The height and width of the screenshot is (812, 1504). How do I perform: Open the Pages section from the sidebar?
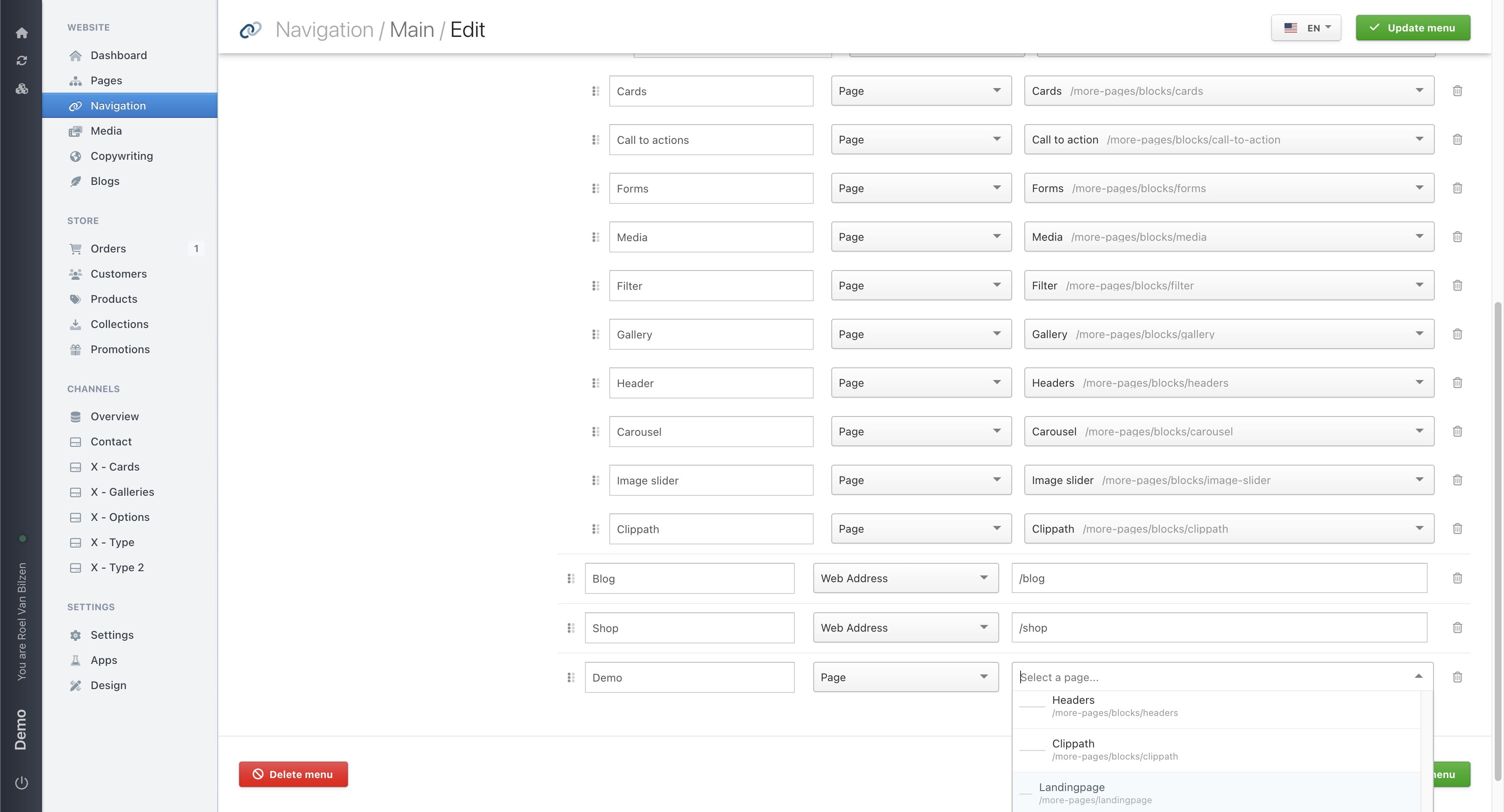point(106,80)
